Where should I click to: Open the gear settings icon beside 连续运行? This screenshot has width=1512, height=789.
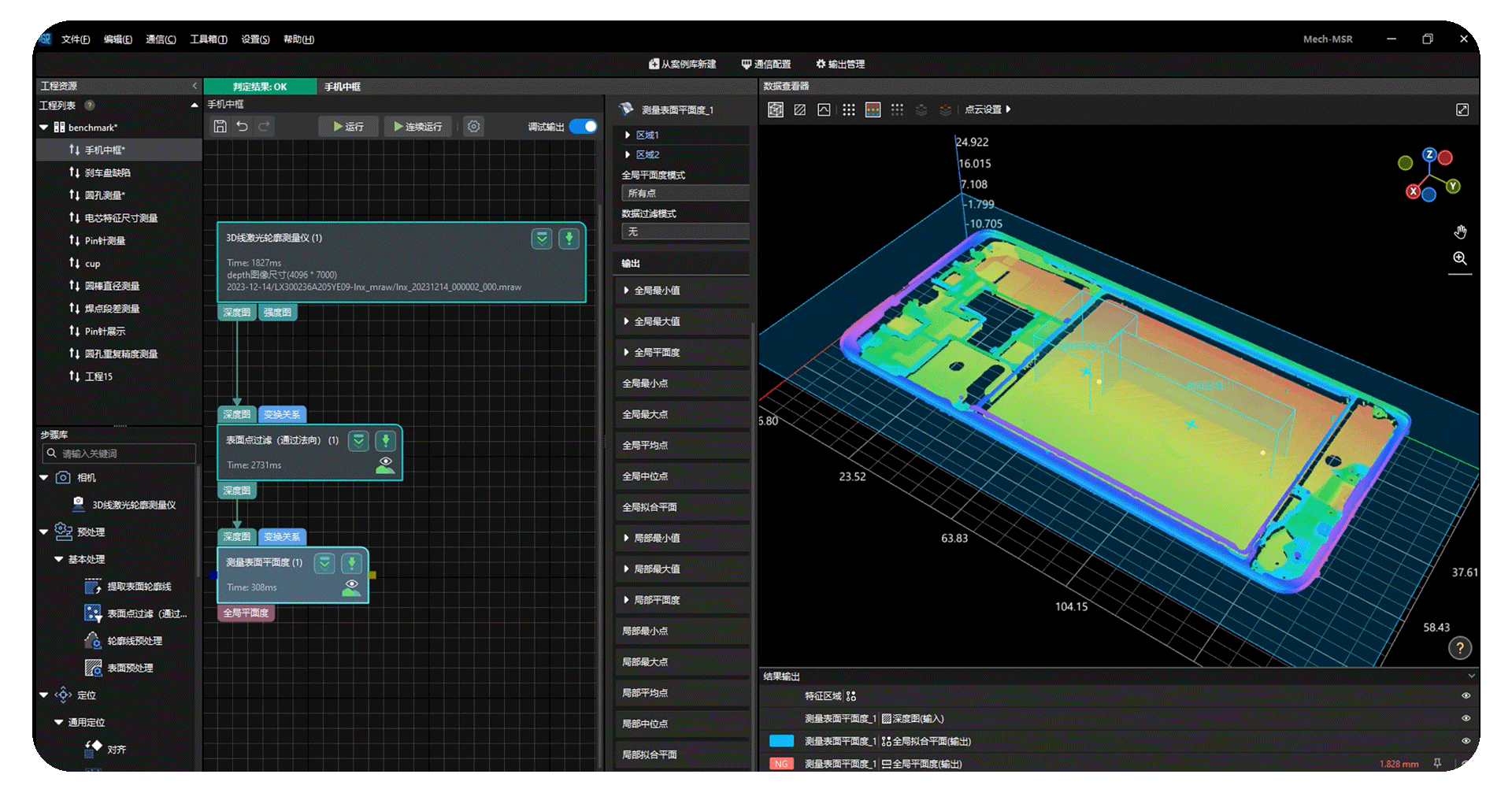473,126
